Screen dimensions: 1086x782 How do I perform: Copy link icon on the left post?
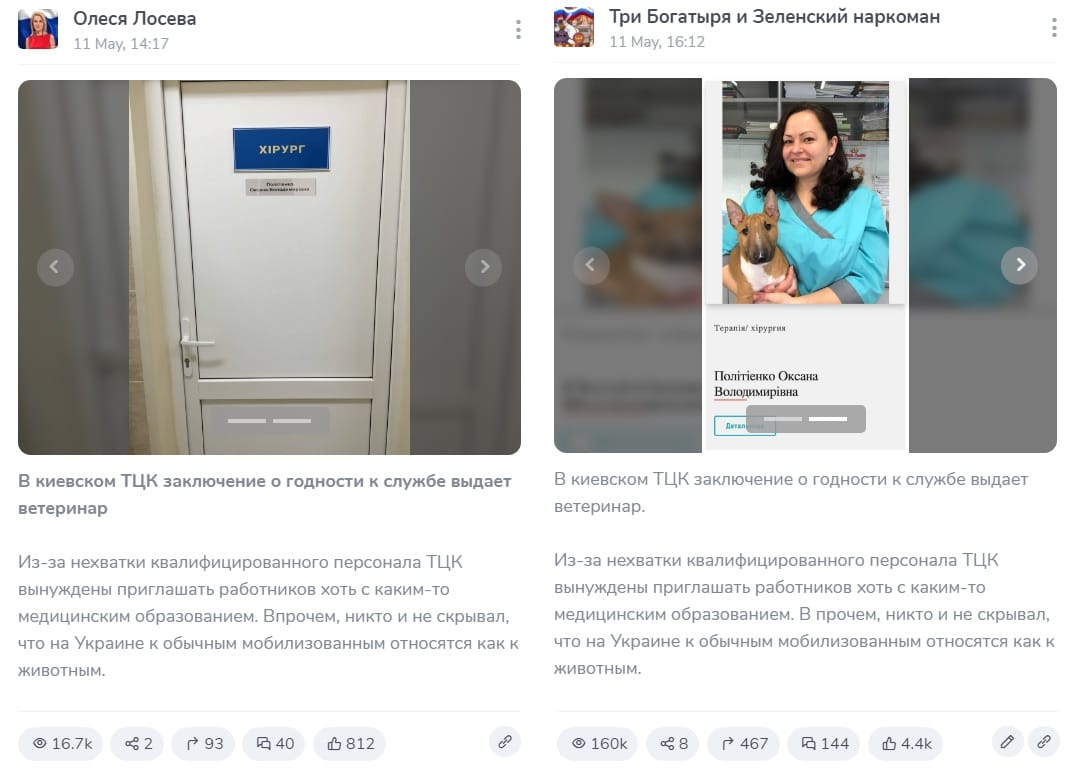pyautogui.click(x=505, y=742)
